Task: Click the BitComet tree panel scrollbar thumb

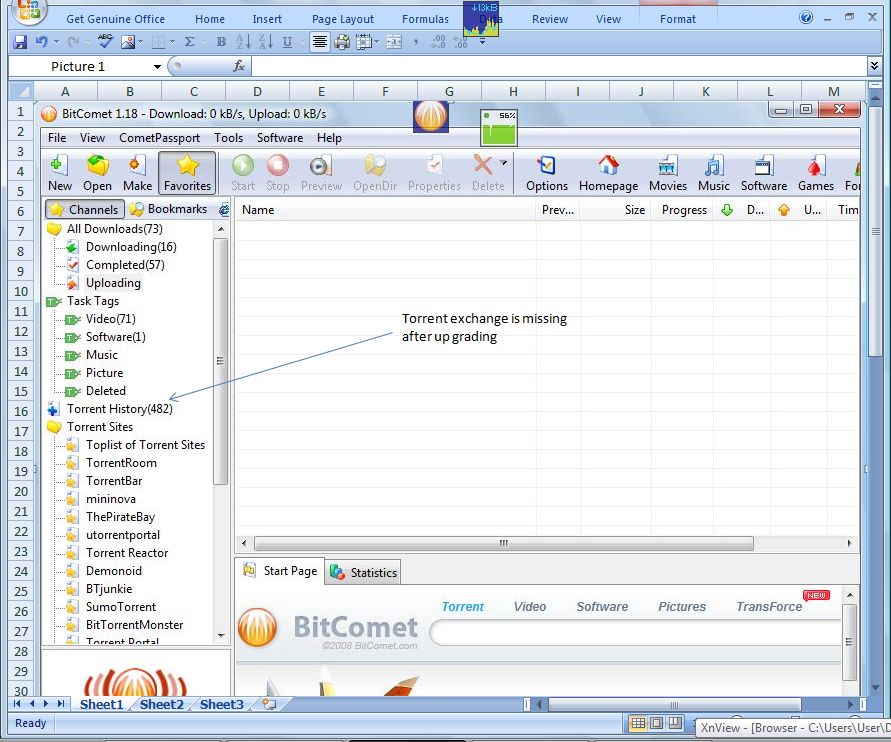Action: [220, 361]
